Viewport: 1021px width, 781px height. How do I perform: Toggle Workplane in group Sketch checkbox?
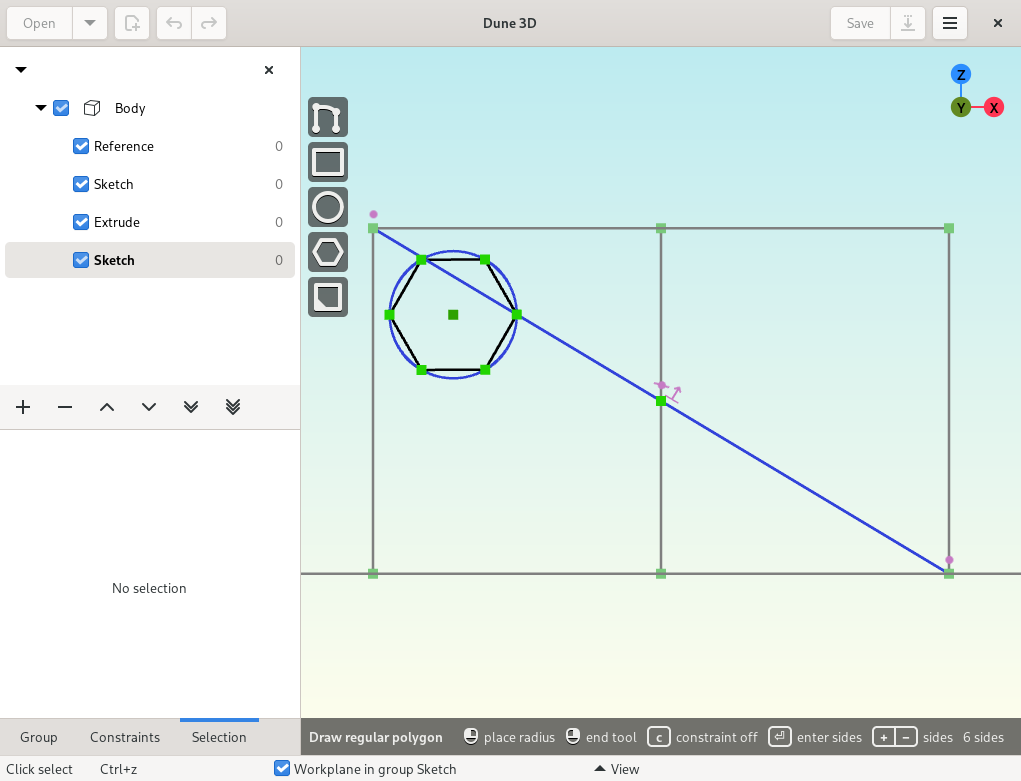[x=282, y=769]
